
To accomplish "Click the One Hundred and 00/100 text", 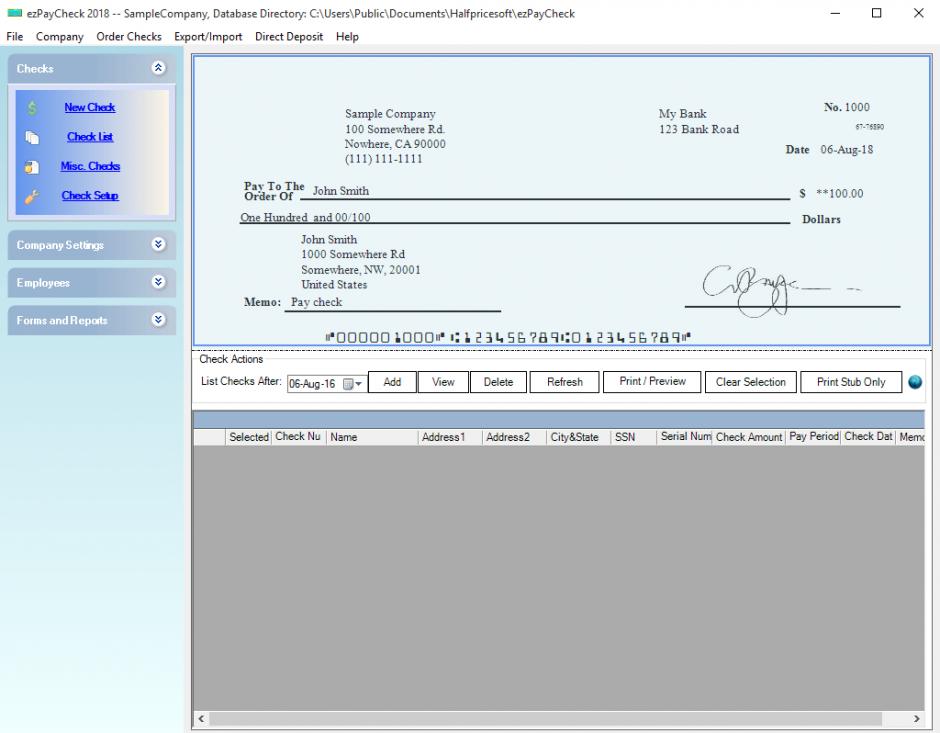I will click(305, 218).
